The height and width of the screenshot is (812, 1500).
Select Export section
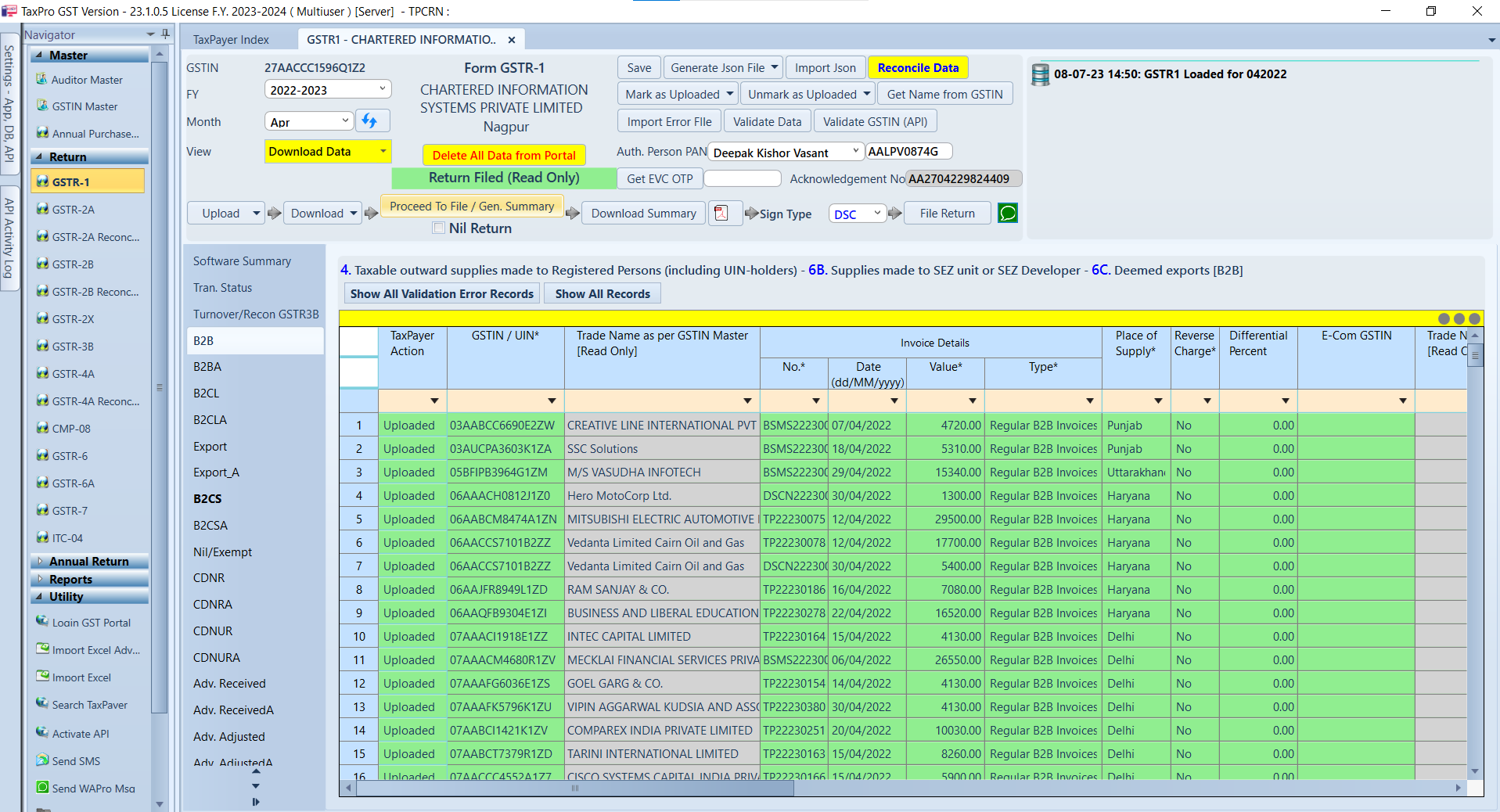(210, 447)
